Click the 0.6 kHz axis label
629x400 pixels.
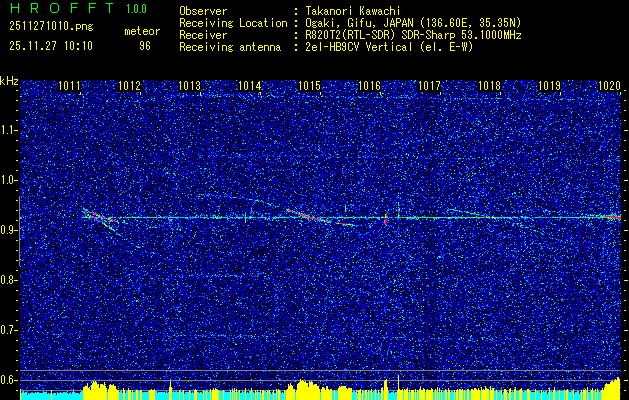(x=8, y=380)
